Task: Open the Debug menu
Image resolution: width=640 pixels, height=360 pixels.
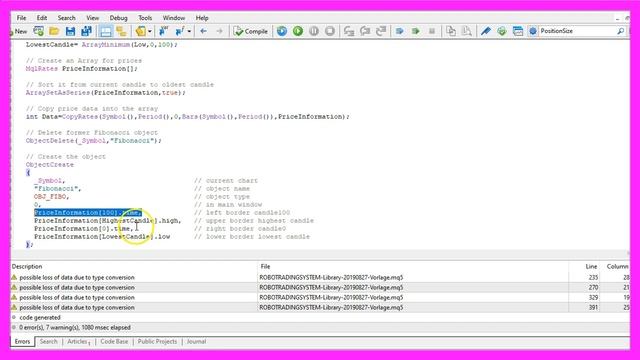Action: 118,18
